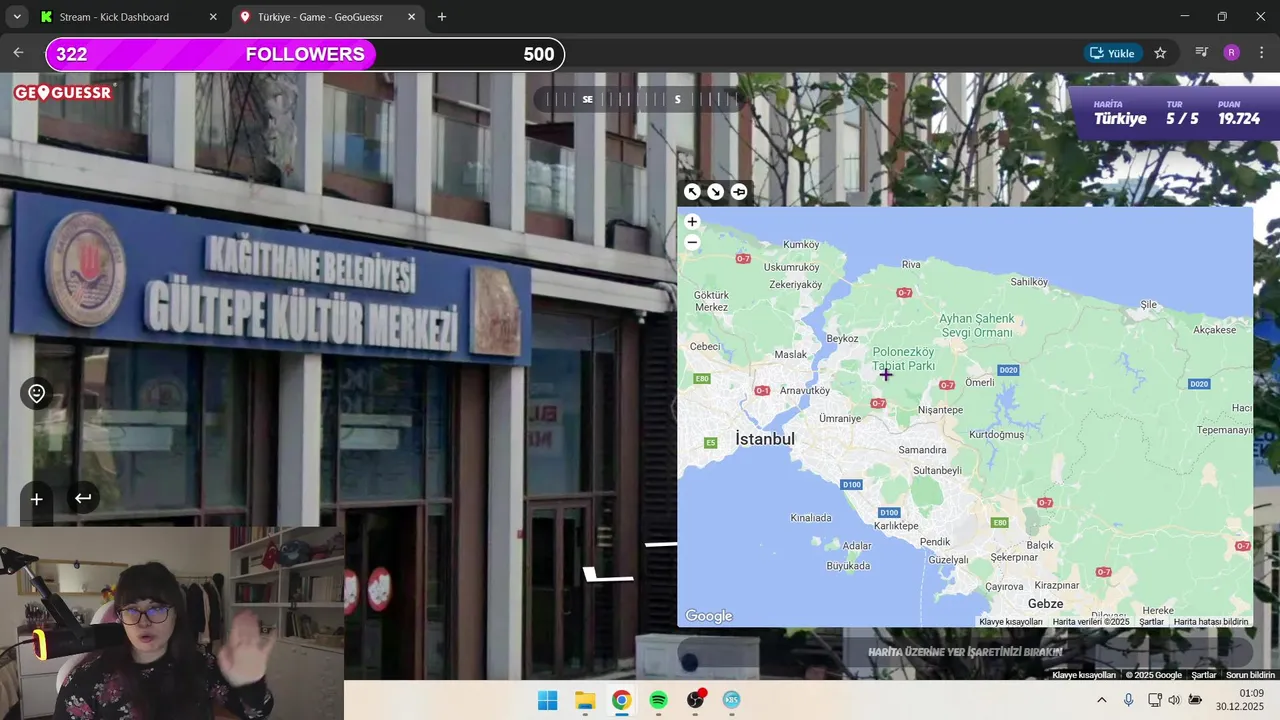
Task: Click the Pendik label on the map
Action: (935, 542)
